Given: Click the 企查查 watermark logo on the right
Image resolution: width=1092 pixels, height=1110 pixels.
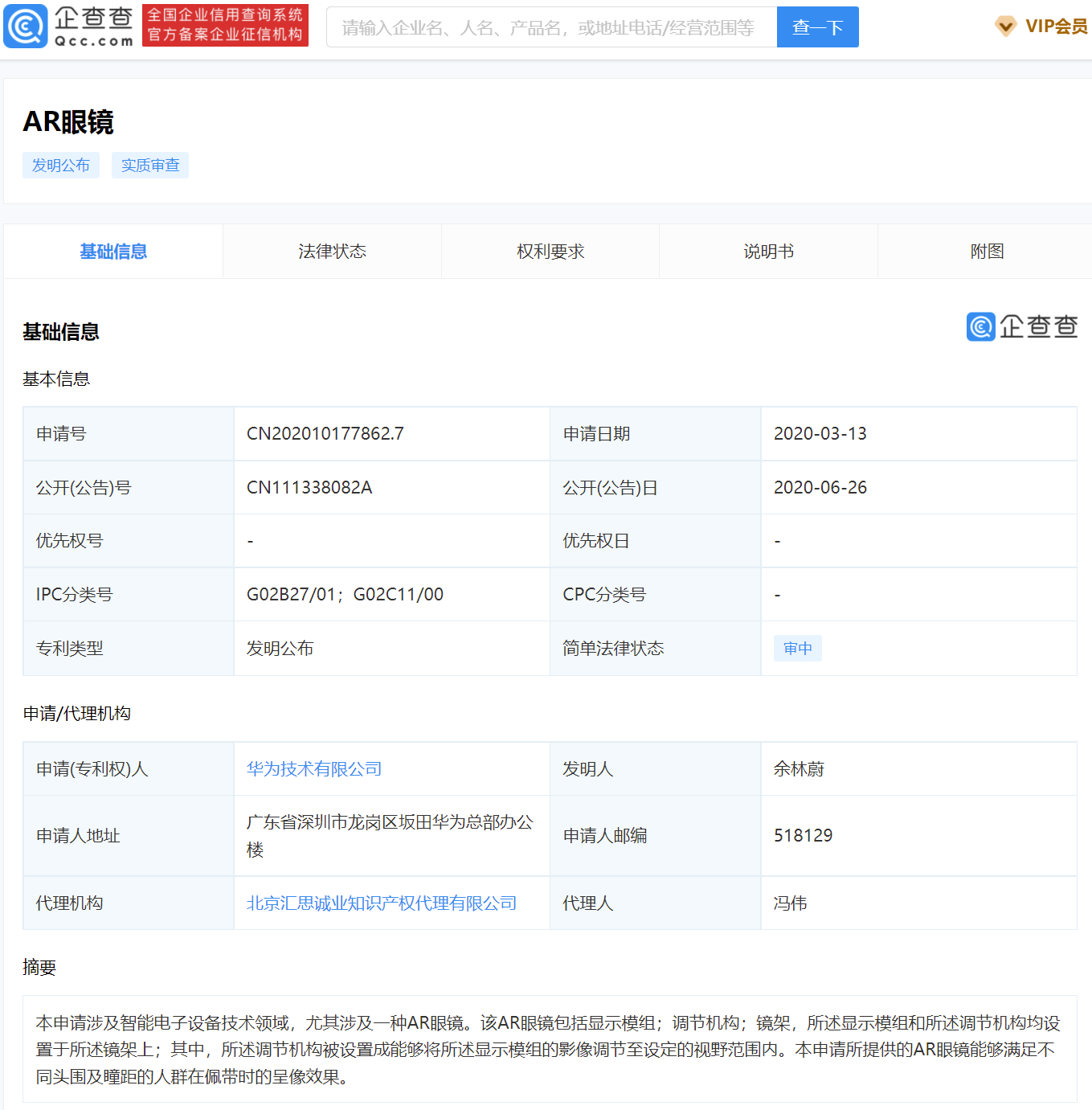Looking at the screenshot, I should point(1021,327).
